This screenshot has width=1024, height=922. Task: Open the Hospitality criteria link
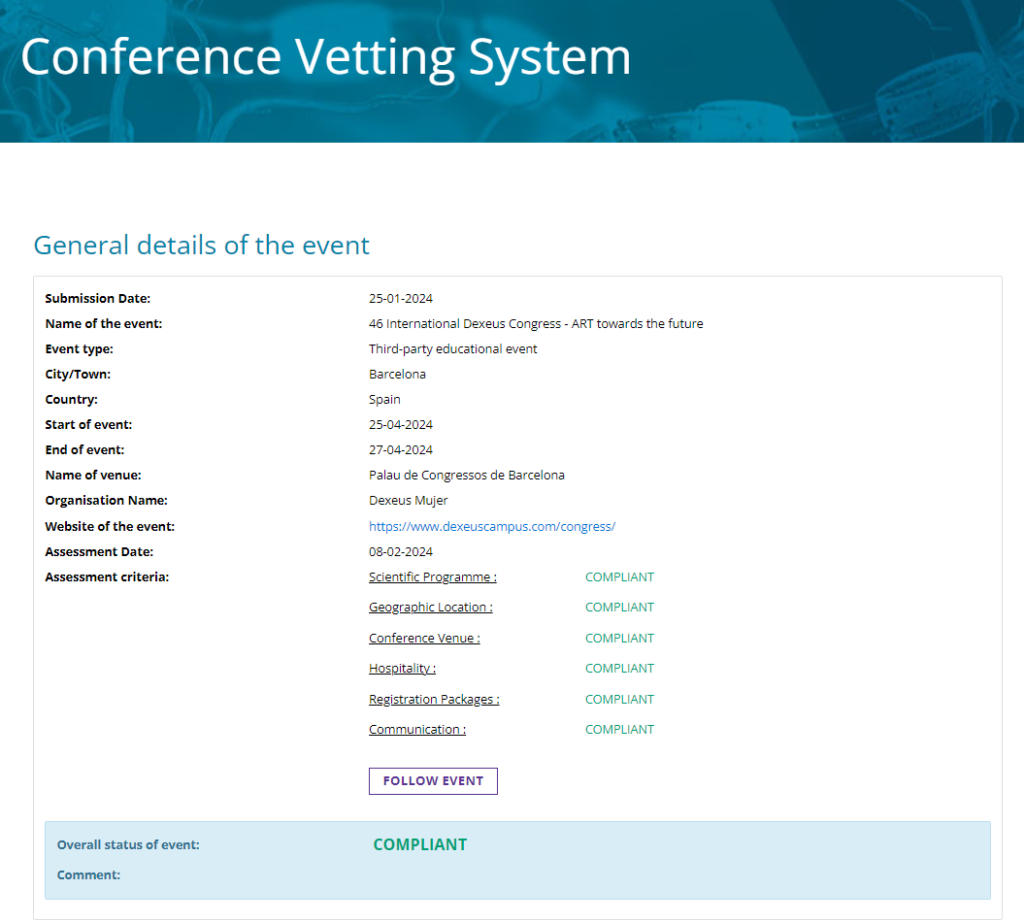(402, 668)
